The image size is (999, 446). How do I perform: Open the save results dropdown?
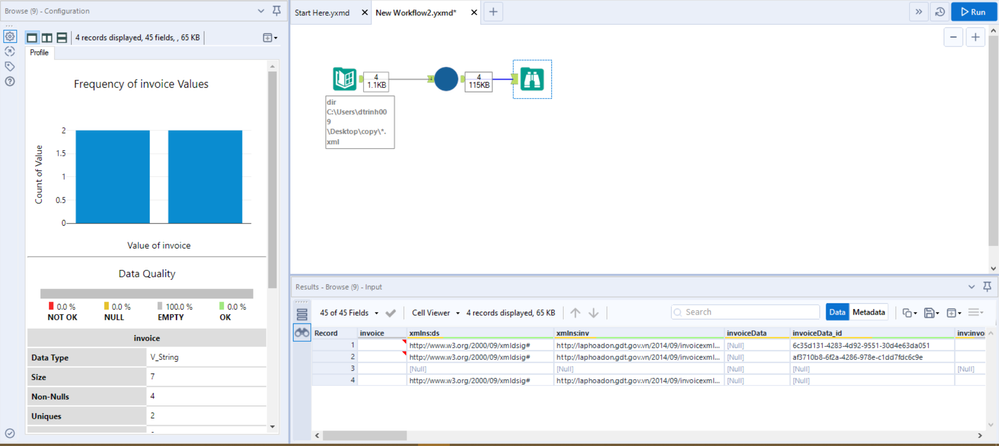pos(931,313)
